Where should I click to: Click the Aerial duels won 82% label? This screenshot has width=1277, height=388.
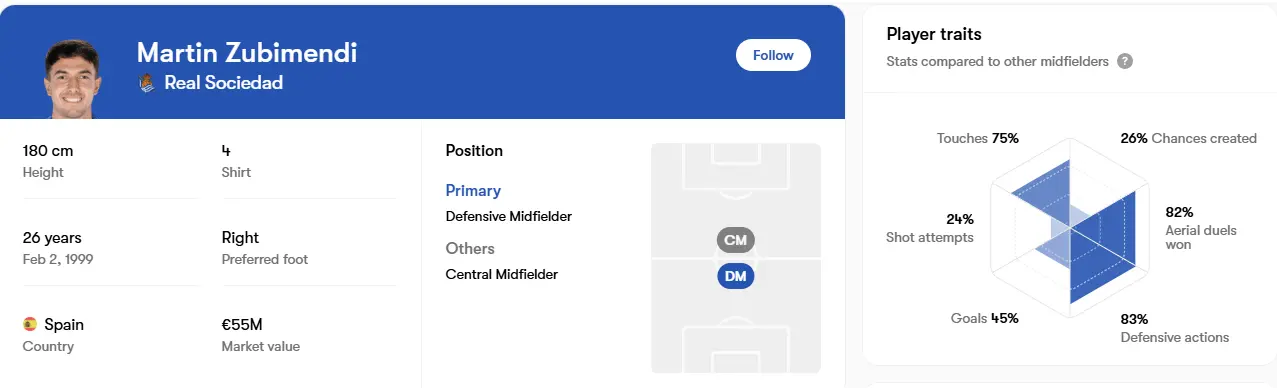coord(1201,229)
